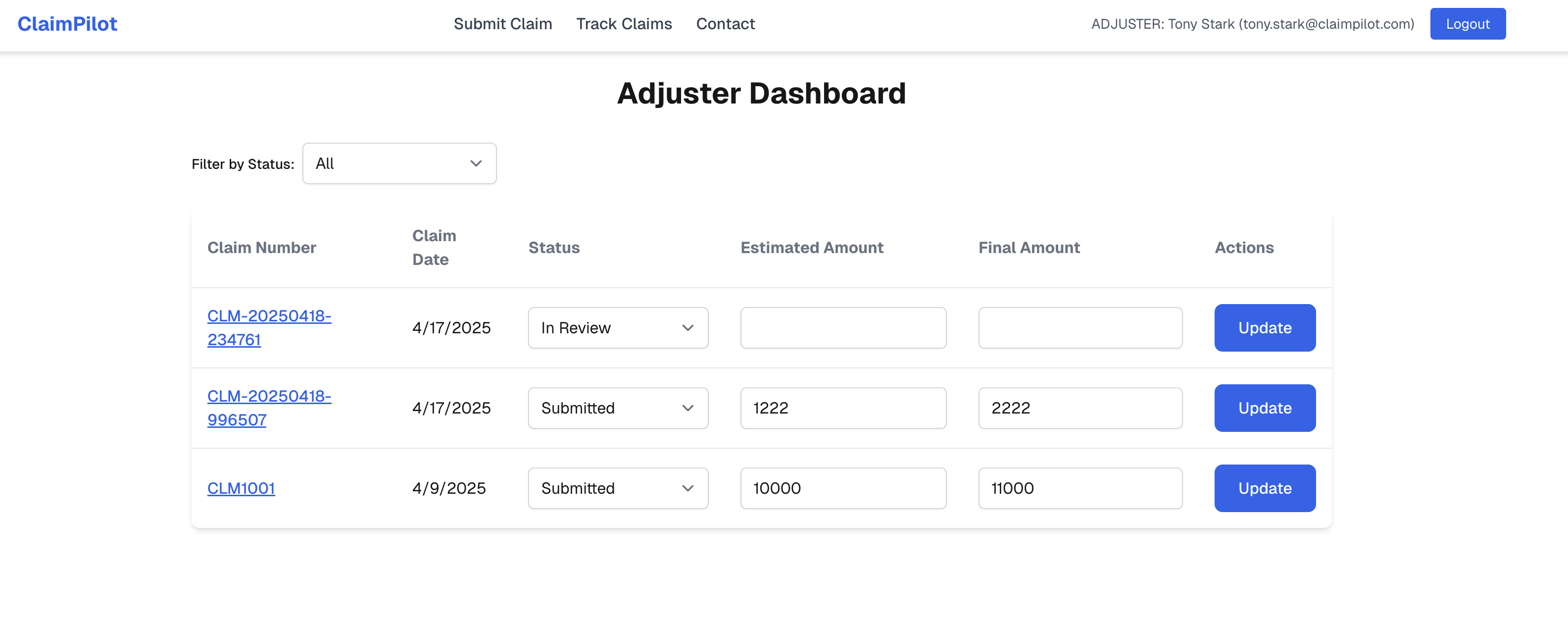Select the Final Amount column header
1568x624 pixels.
tap(1029, 248)
